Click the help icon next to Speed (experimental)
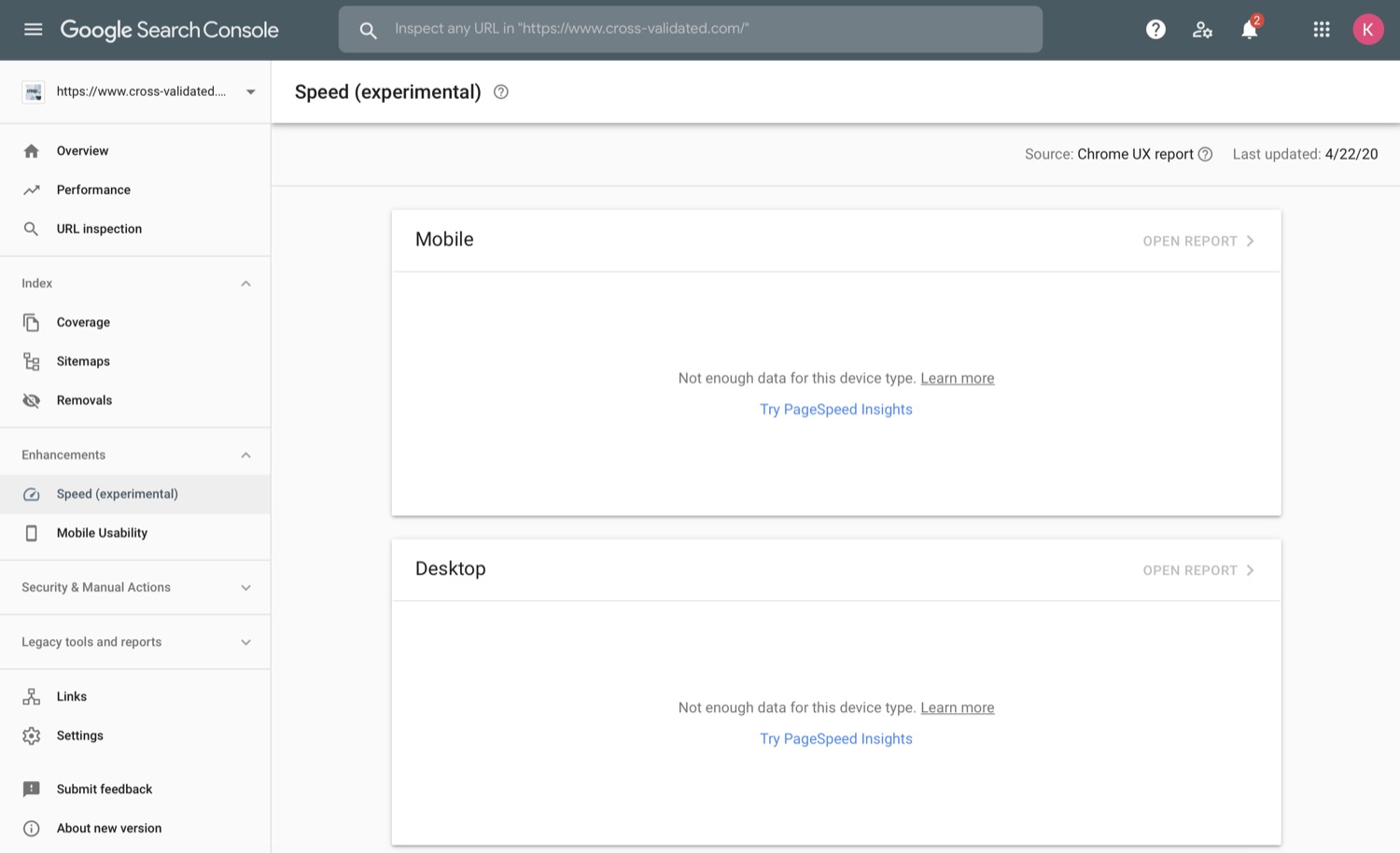This screenshot has width=1400, height=853. point(501,91)
